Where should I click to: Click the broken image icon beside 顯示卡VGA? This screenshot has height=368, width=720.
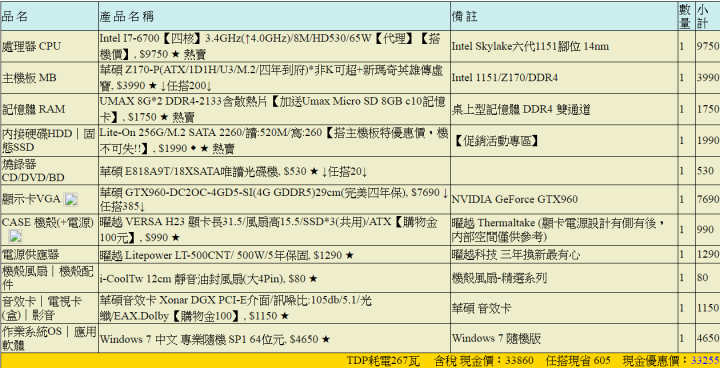[x=71, y=199]
